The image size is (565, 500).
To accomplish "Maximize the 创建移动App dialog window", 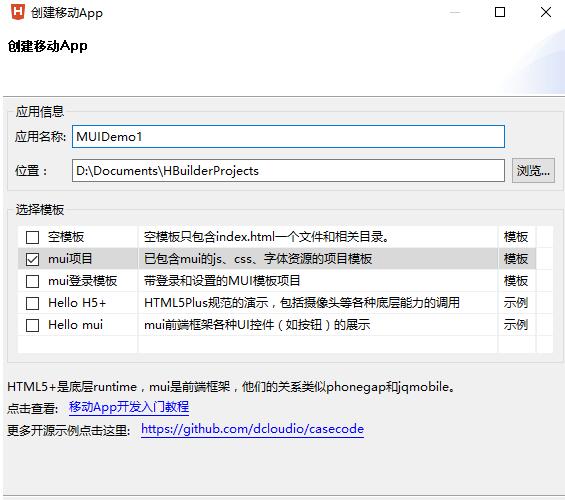I will click(500, 12).
